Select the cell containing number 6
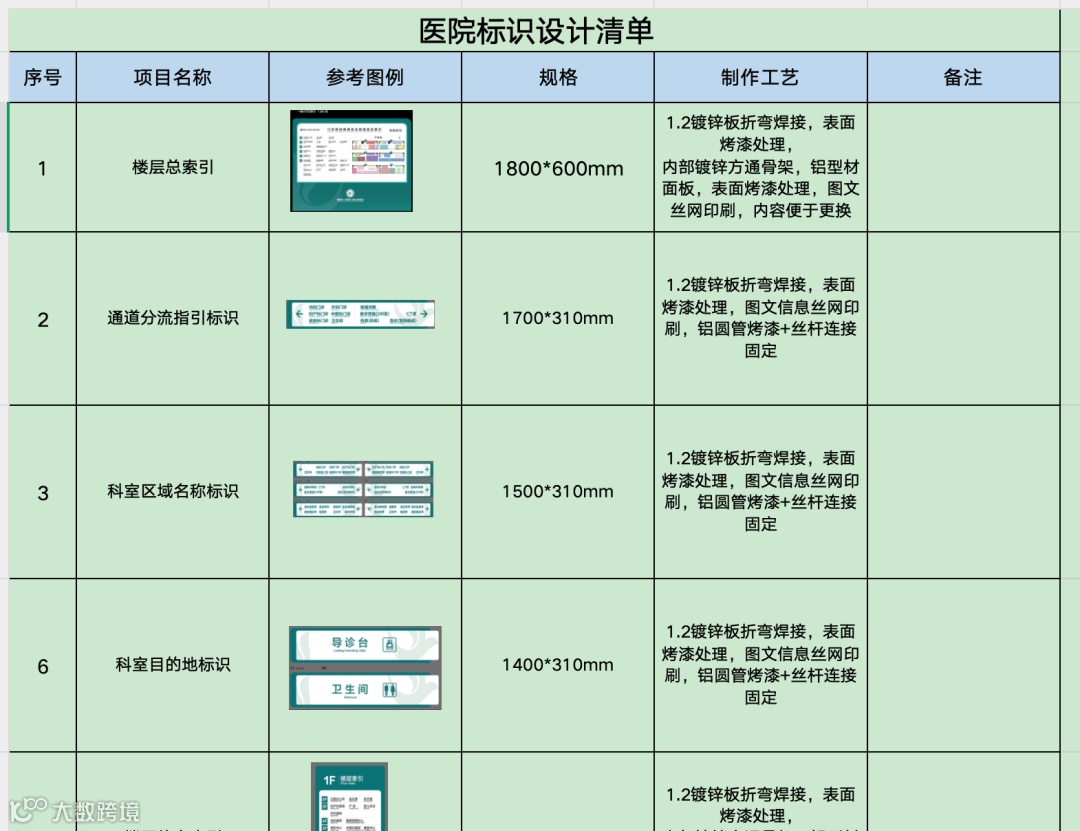 [x=41, y=664]
